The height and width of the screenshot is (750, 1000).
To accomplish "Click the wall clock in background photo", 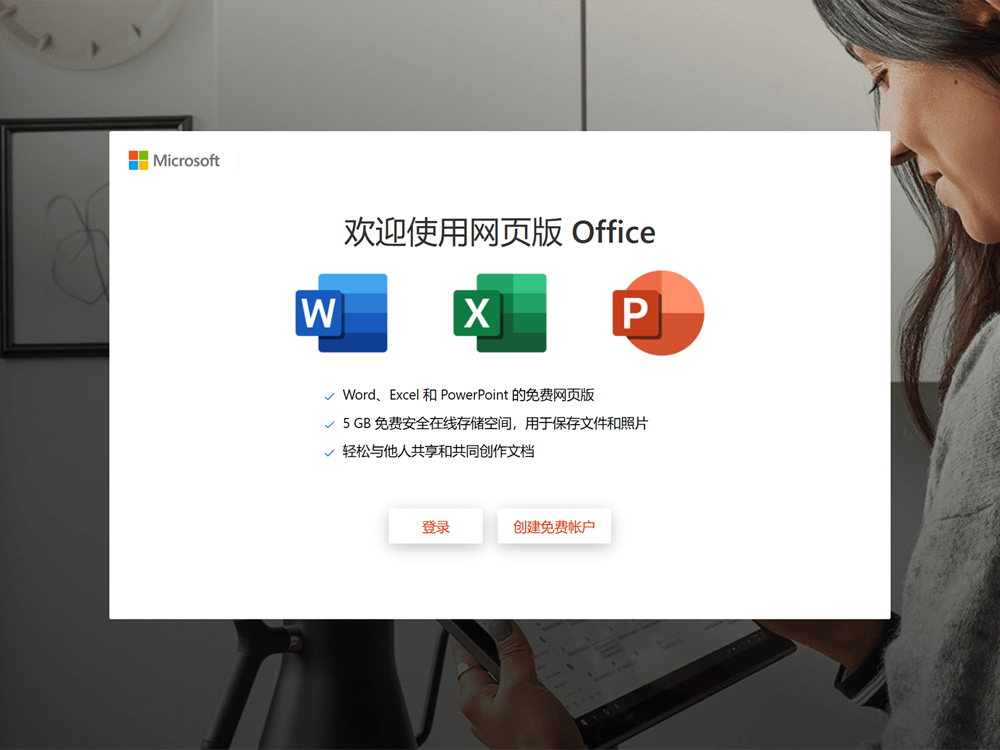I will pos(89,31).
